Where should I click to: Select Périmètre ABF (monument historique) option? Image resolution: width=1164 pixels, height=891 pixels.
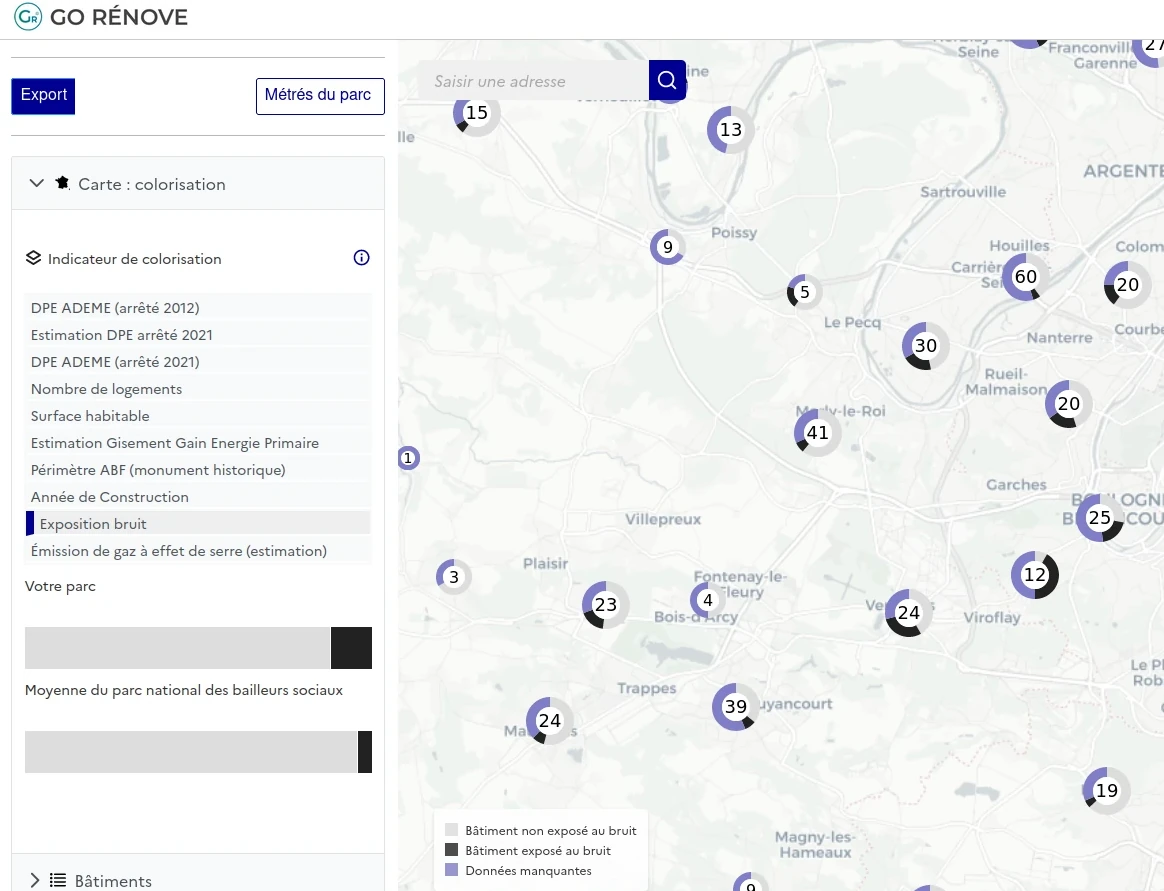[158, 470]
